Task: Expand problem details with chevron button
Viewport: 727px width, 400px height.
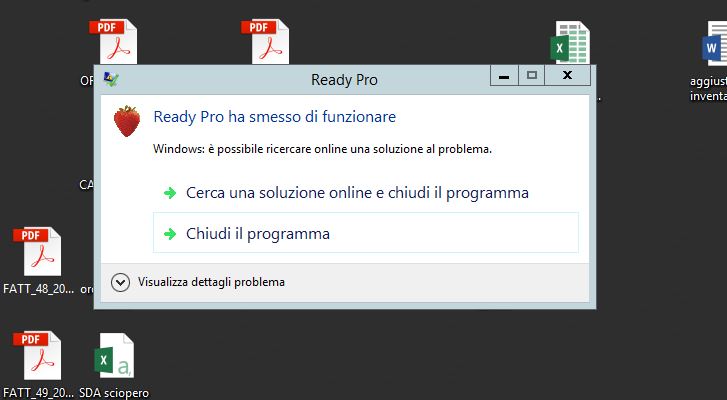Action: tap(120, 282)
